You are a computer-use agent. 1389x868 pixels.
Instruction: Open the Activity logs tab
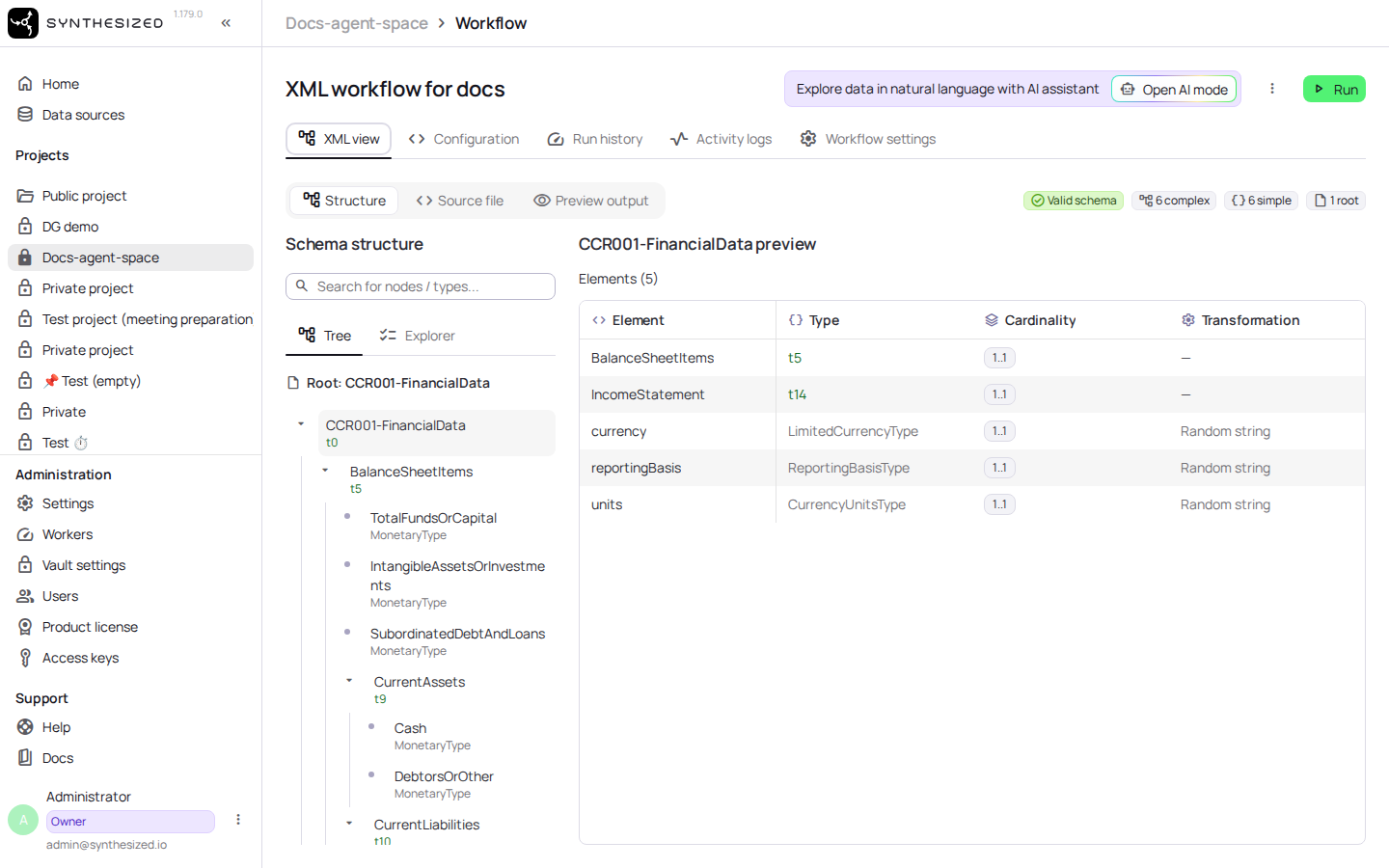(722, 139)
